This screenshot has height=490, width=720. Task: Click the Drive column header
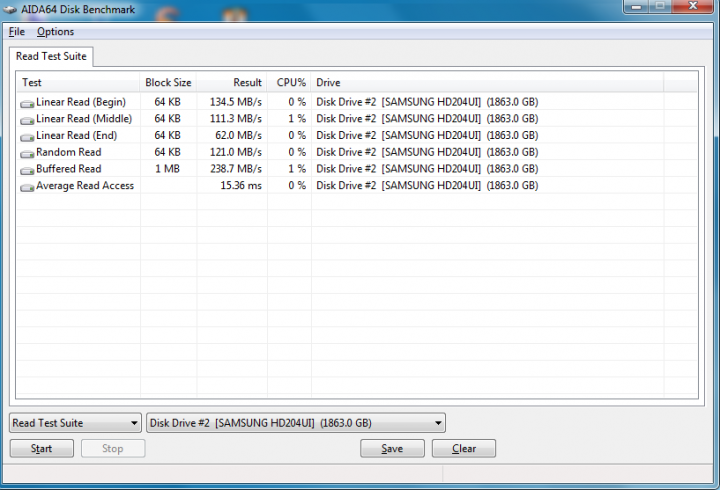pos(487,83)
